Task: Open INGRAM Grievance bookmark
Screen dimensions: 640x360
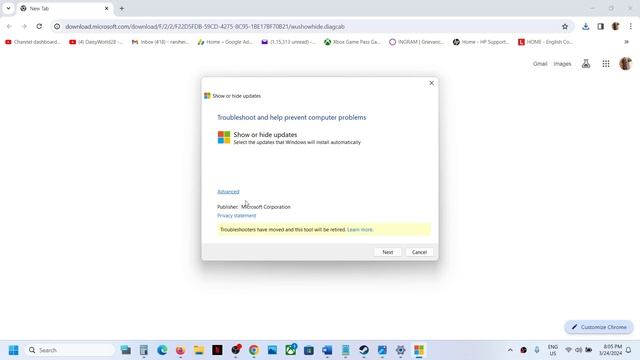Action: pyautogui.click(x=417, y=42)
